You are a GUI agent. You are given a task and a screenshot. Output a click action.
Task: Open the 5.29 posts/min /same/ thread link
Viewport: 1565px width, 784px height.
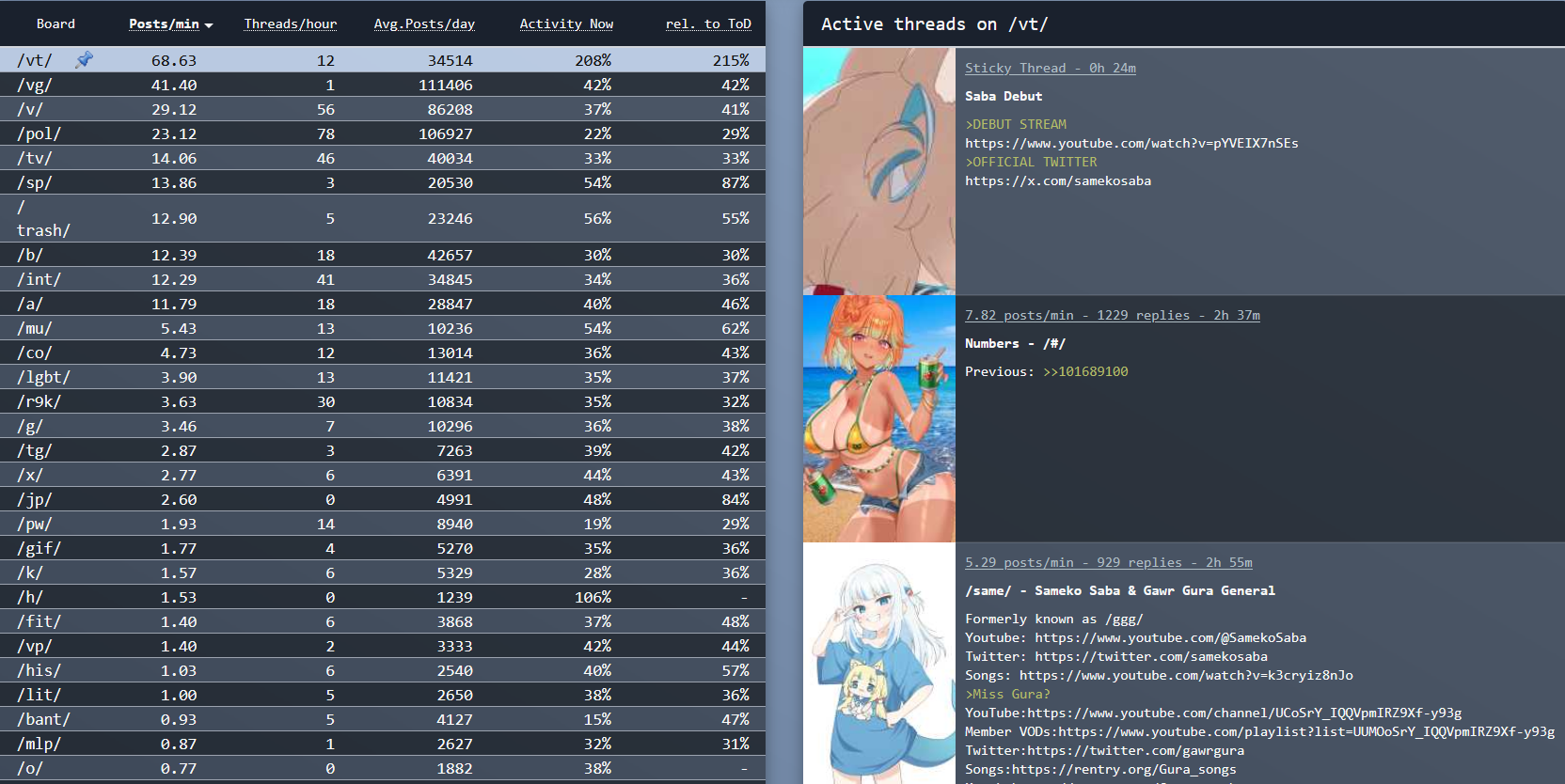pos(1108,562)
